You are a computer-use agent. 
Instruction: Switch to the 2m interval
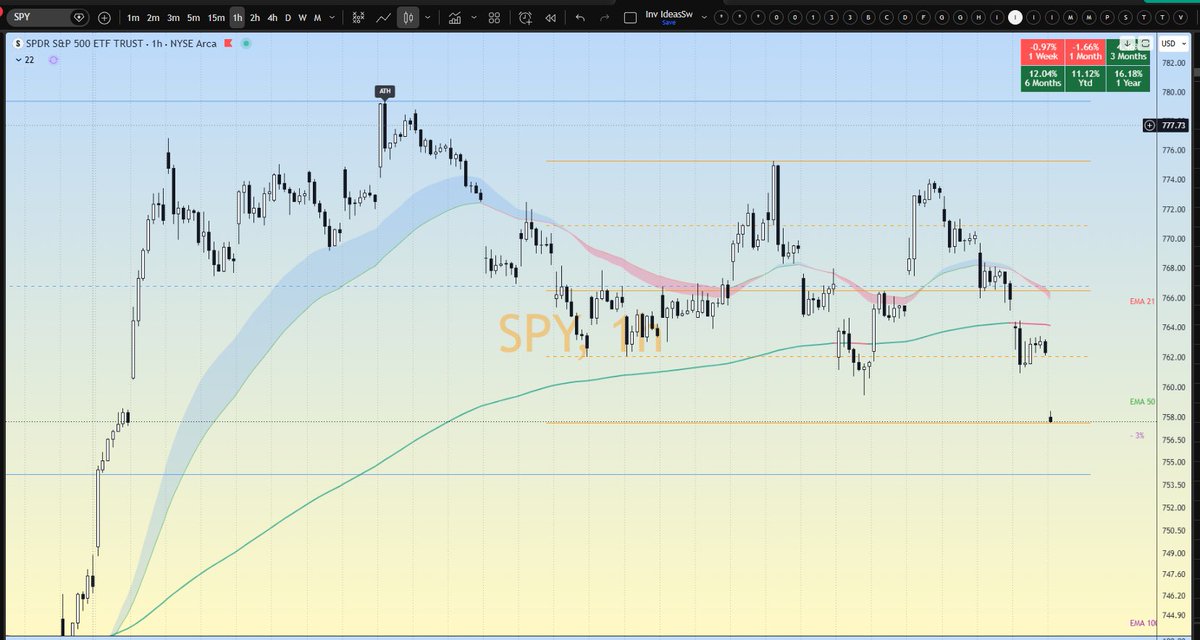153,18
